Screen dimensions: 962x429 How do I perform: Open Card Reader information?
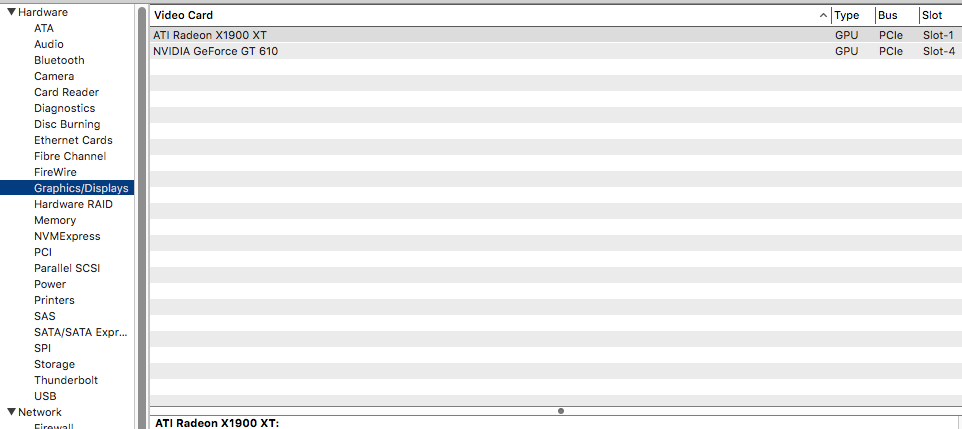tap(66, 92)
